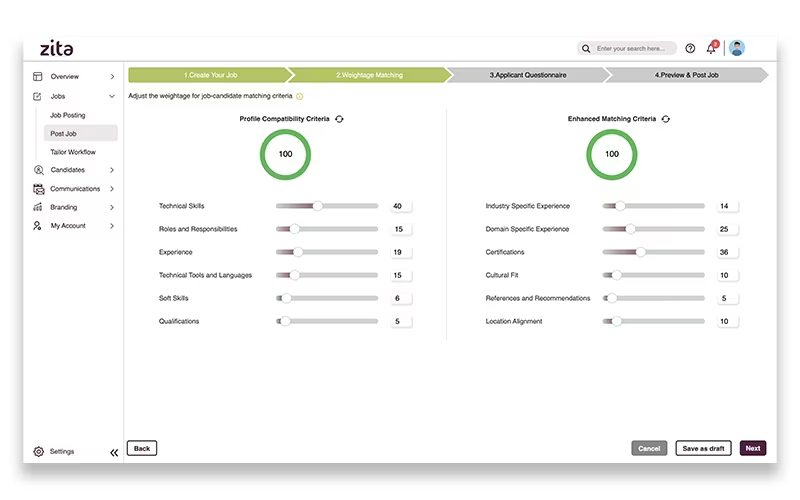Reset Enhanced Matching Criteria weights
Image resolution: width=800 pixels, height=500 pixels.
click(666, 119)
